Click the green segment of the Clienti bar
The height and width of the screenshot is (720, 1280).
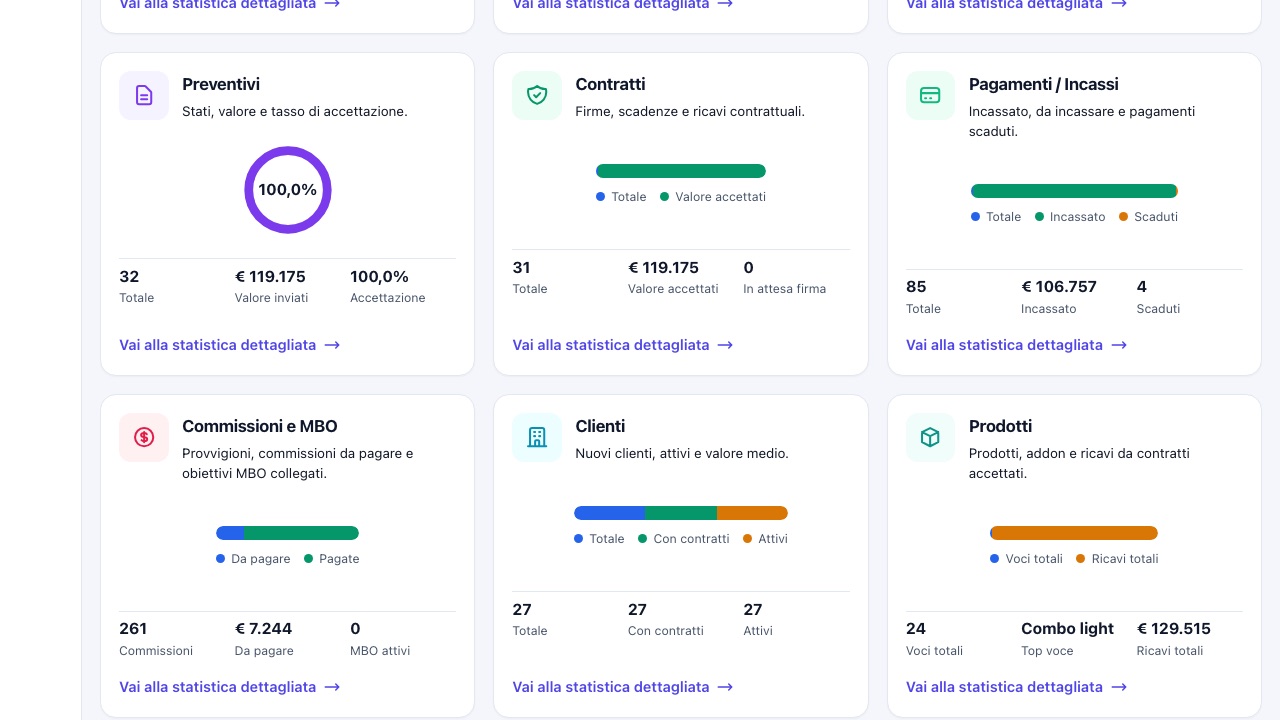click(x=681, y=513)
